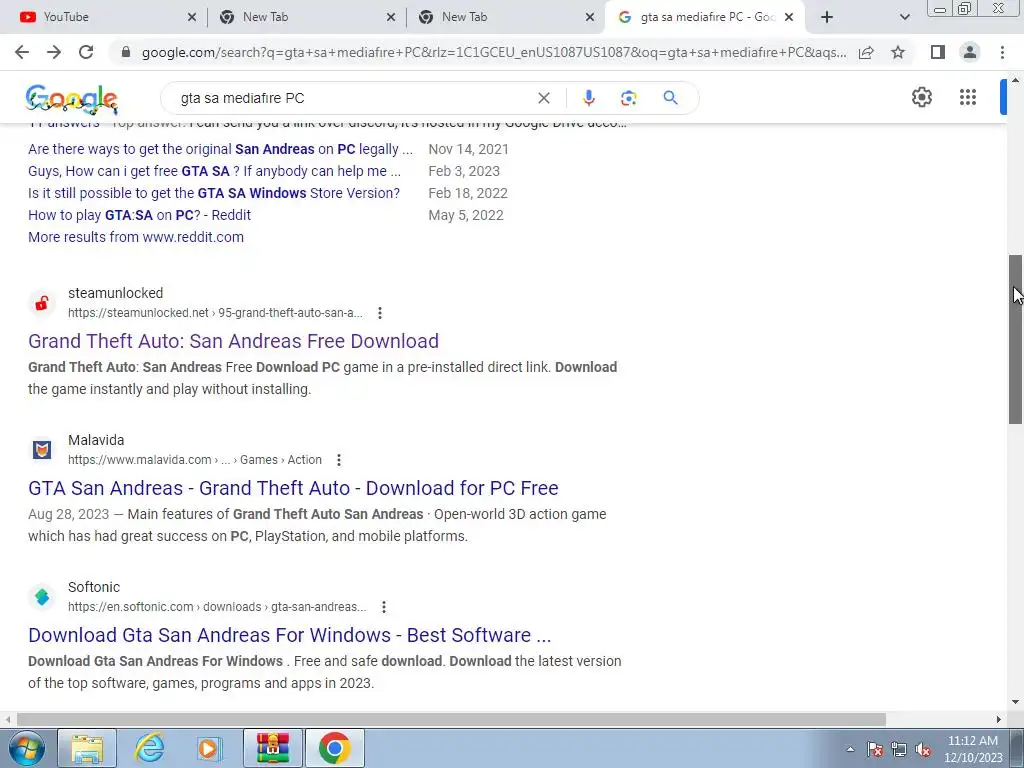Click the browser address bar URL
This screenshot has height=768, width=1024.
[x=494, y=52]
